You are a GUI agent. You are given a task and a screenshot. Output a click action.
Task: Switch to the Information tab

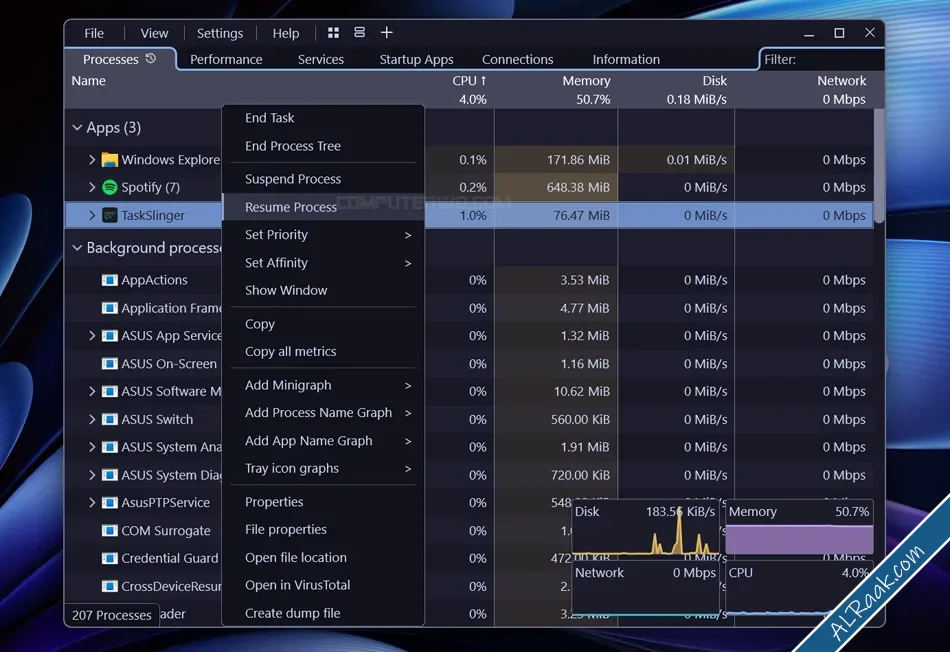point(626,59)
